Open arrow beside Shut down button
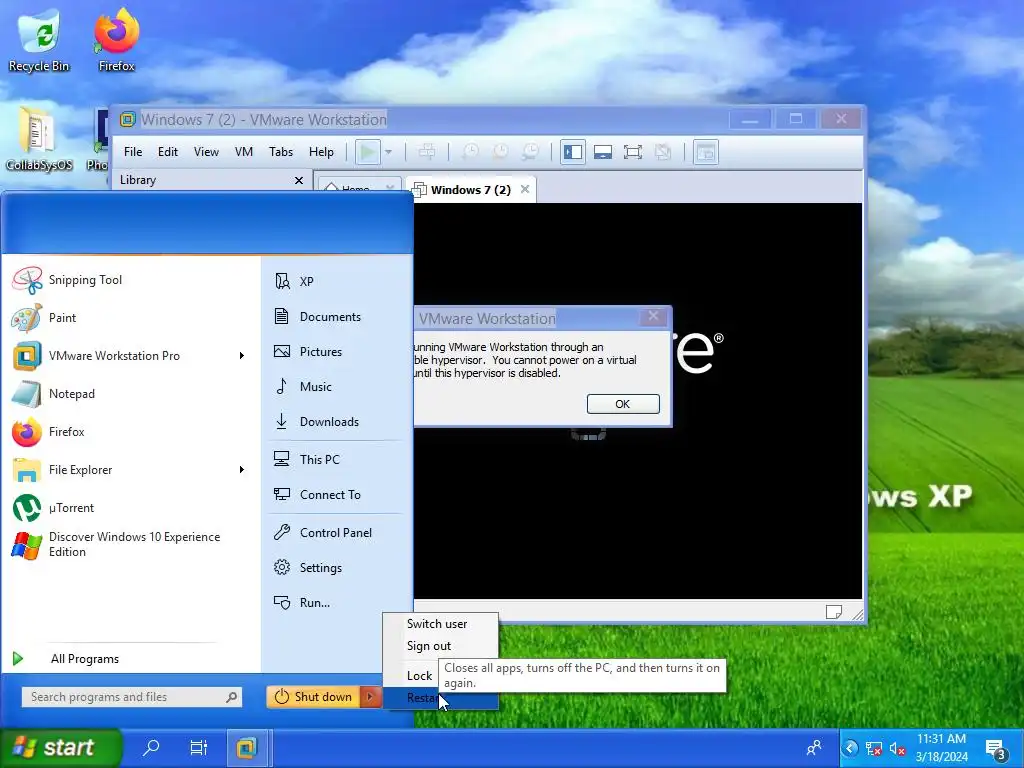 pos(370,697)
